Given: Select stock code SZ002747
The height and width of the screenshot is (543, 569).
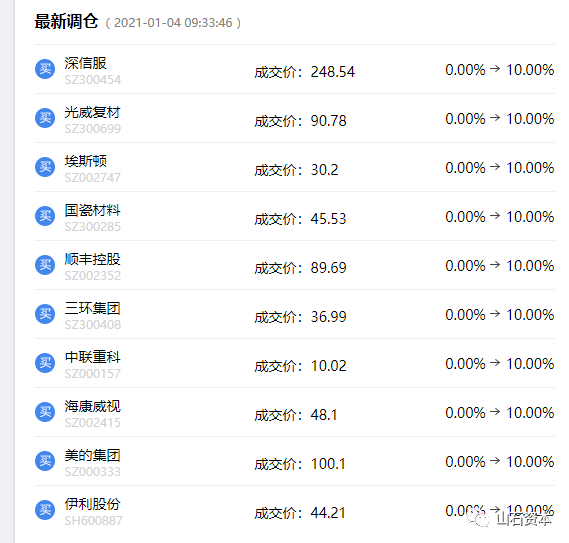Looking at the screenshot, I should tap(93, 178).
